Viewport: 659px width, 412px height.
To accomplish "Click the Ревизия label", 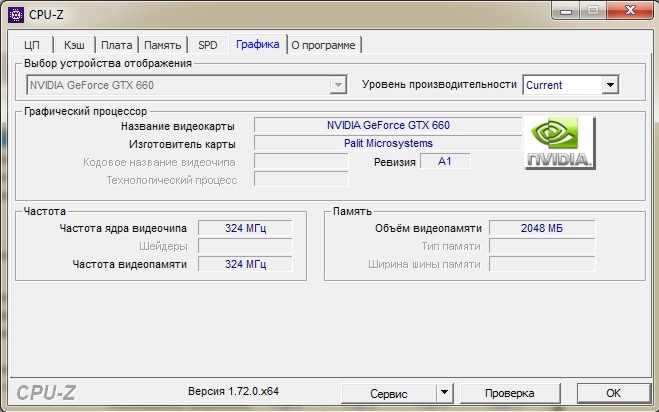I will click(x=395, y=162).
